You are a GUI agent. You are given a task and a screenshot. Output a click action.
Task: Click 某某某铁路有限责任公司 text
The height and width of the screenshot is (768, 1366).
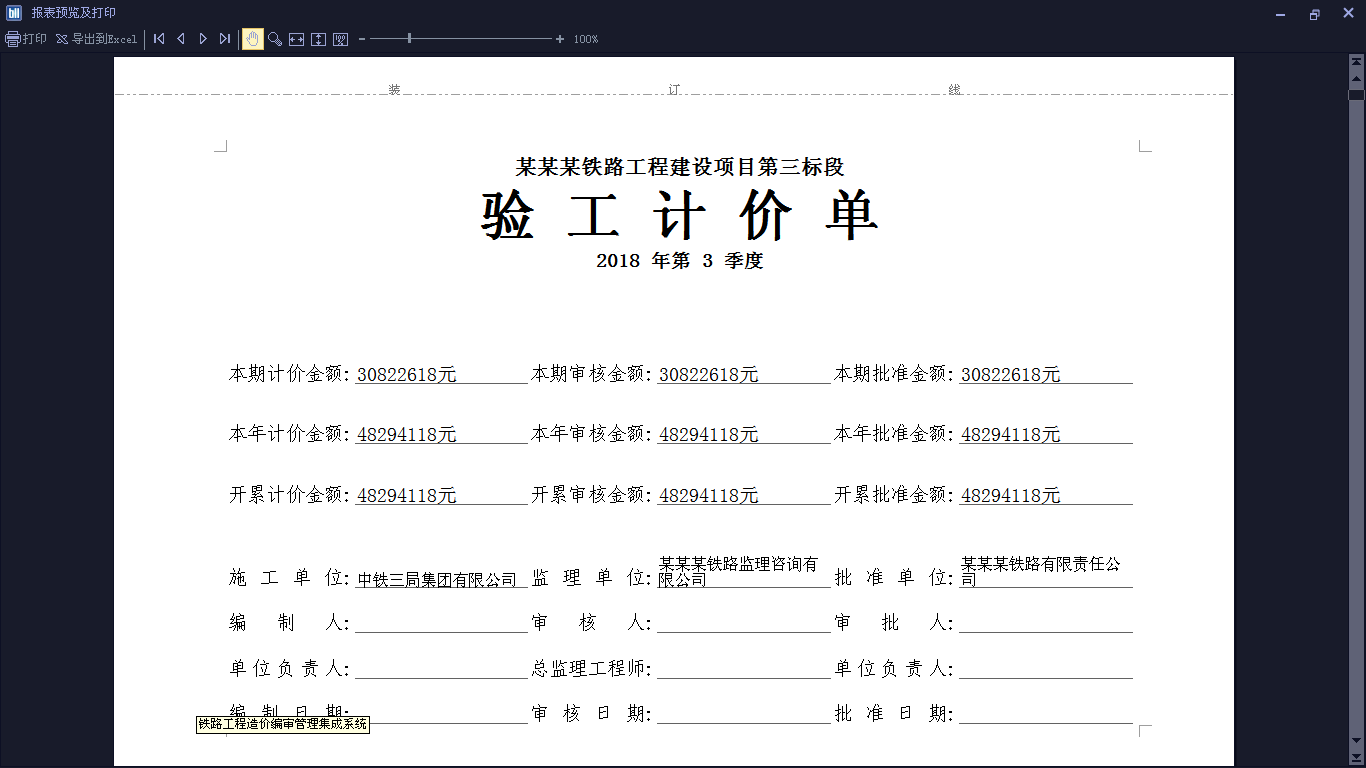(1041, 572)
